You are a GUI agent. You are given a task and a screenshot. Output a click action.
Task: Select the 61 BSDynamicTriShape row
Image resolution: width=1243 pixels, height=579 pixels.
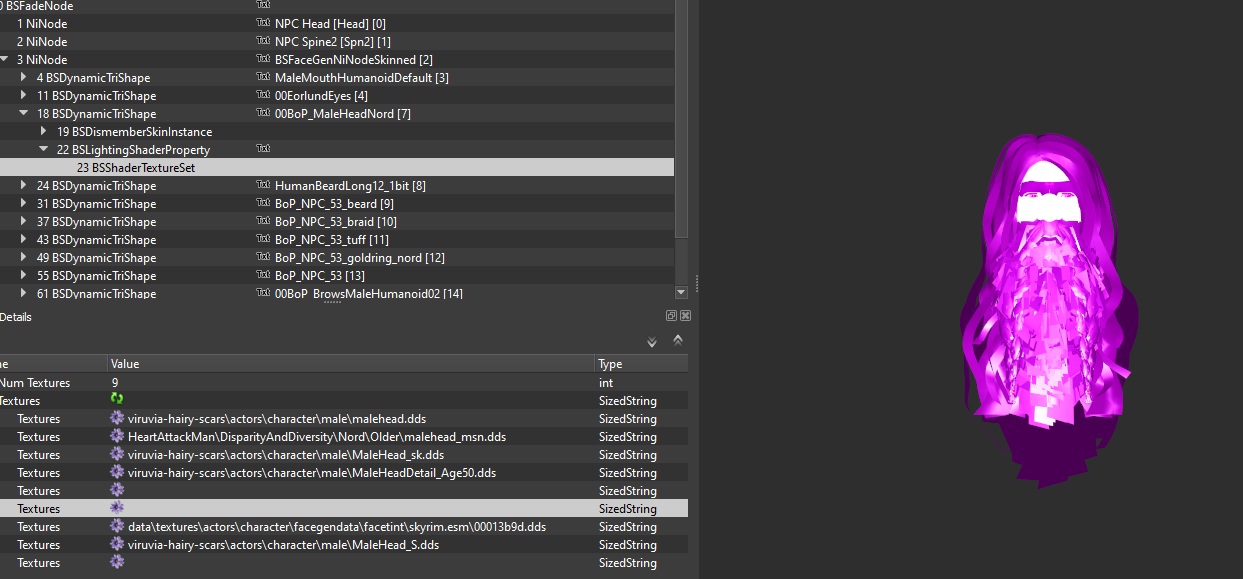337,293
